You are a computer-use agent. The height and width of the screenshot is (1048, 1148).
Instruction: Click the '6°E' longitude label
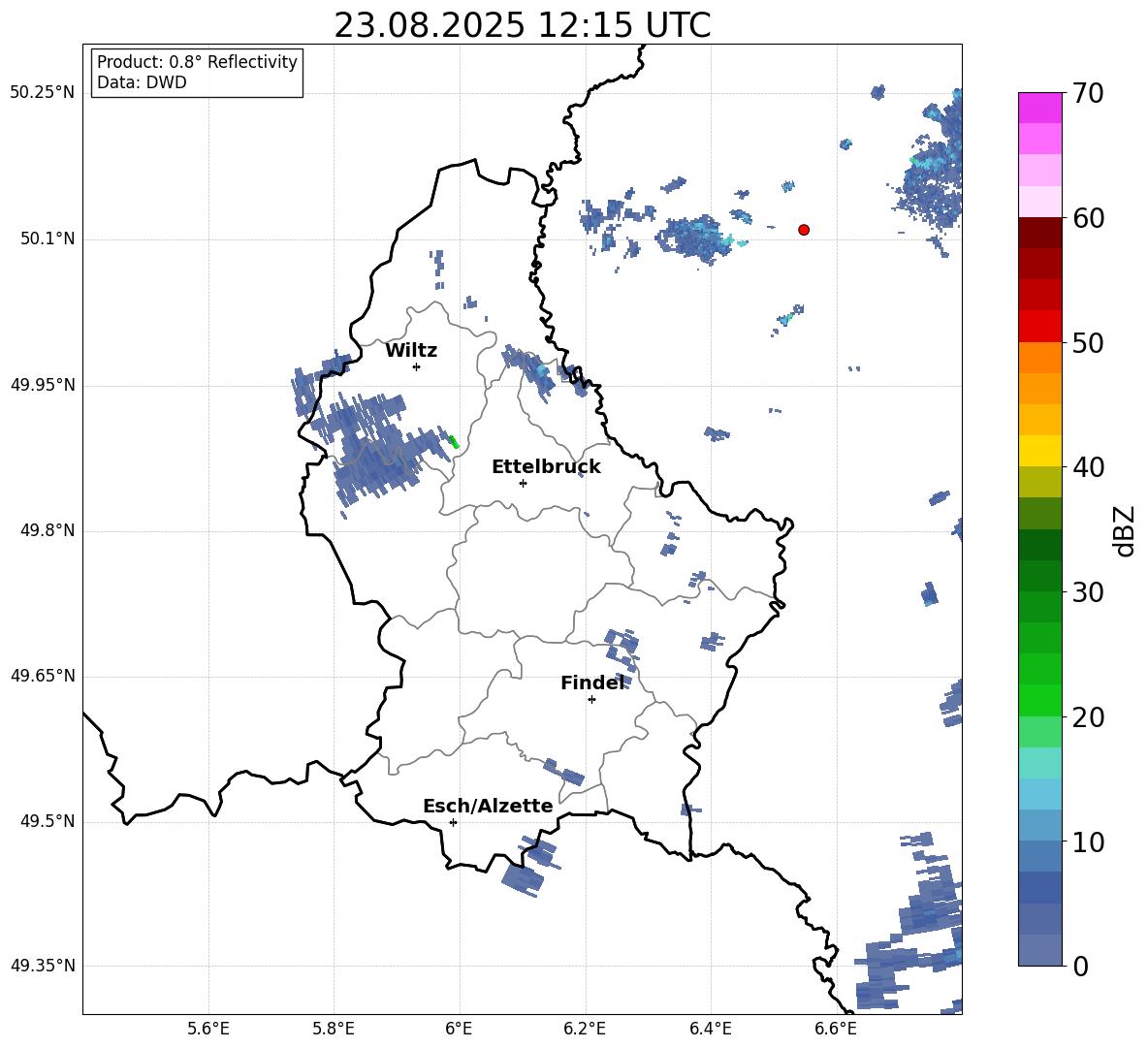pyautogui.click(x=459, y=1030)
